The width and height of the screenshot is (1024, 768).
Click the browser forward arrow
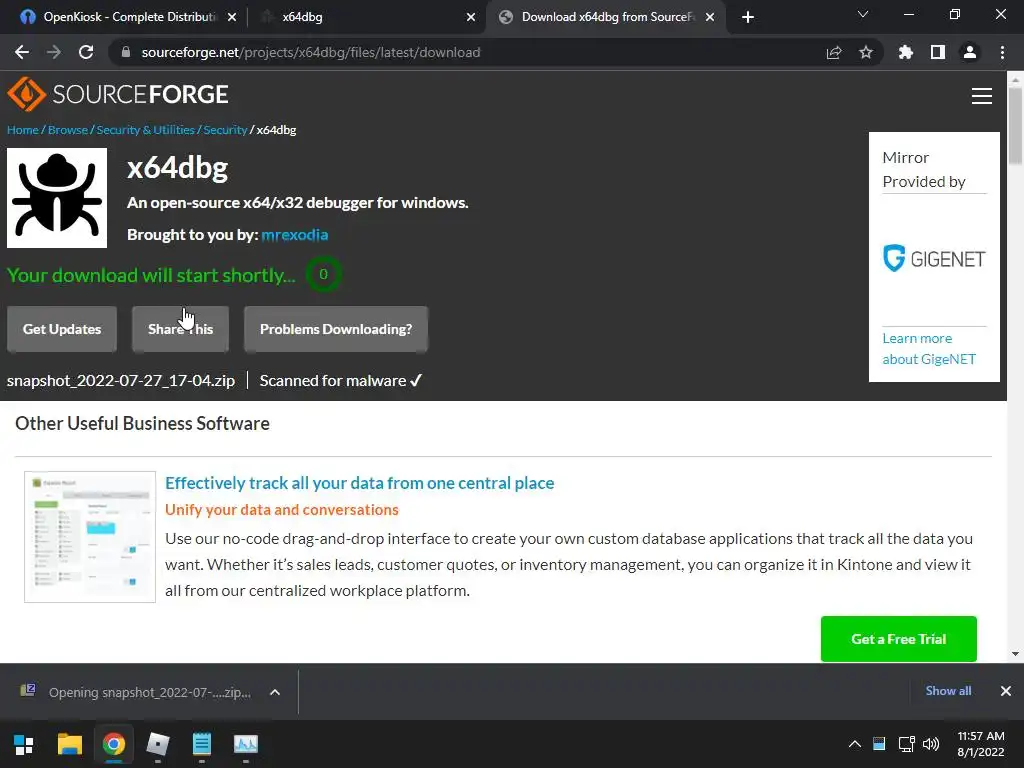point(54,52)
